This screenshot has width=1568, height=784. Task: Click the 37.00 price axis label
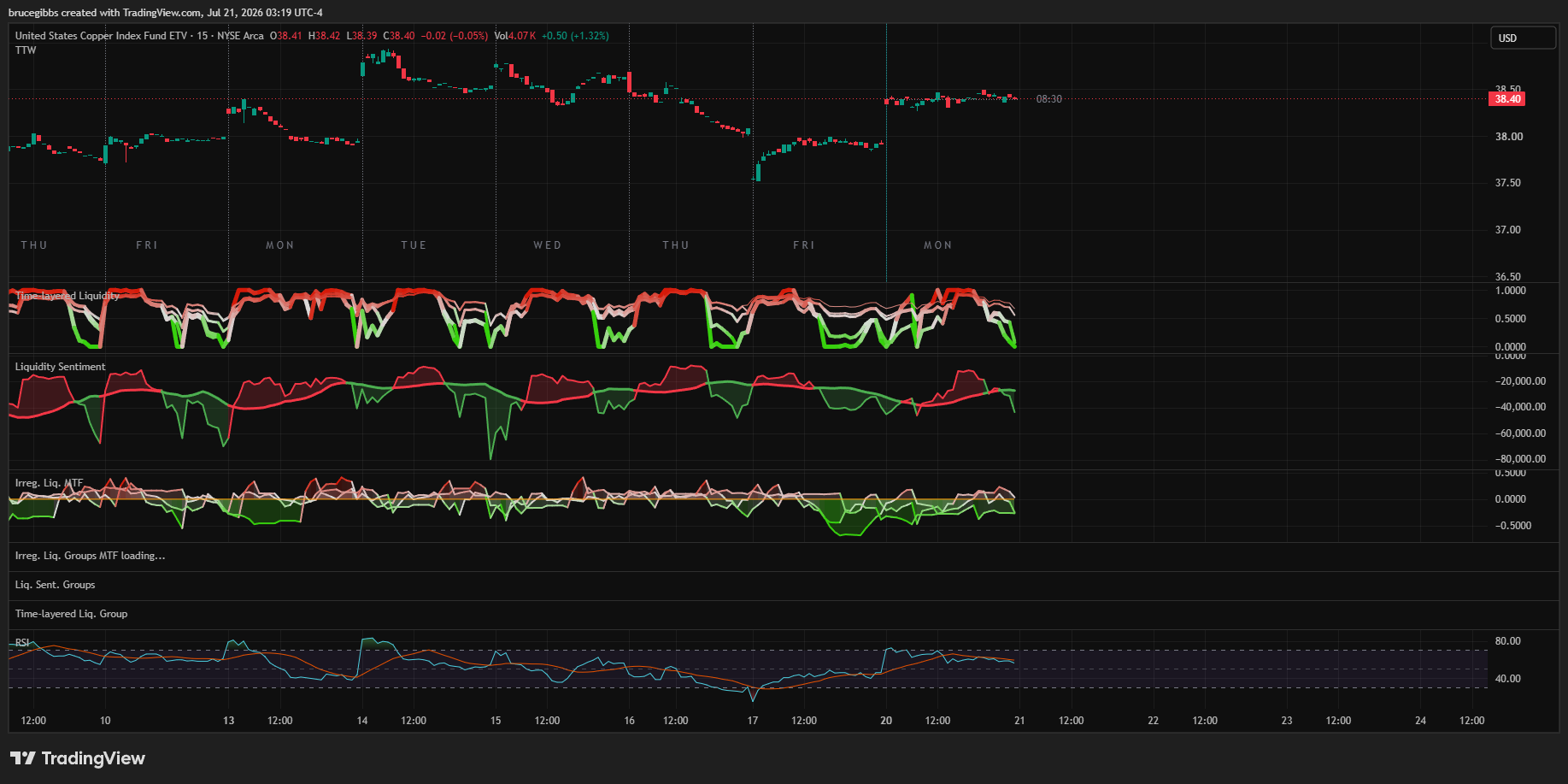point(1508,230)
